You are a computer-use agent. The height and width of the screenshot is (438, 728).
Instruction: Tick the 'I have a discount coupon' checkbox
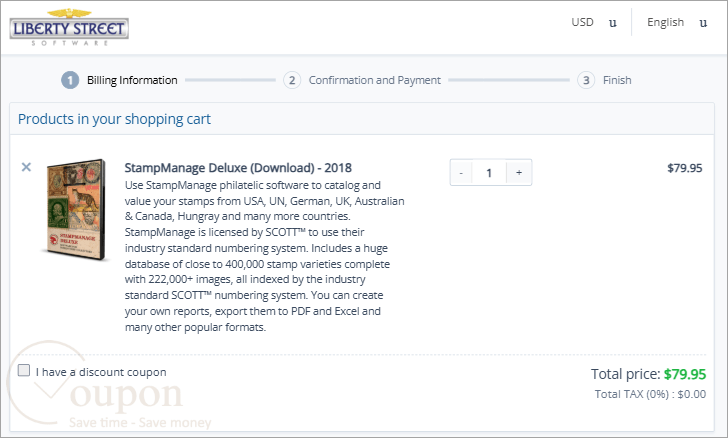click(x=24, y=370)
